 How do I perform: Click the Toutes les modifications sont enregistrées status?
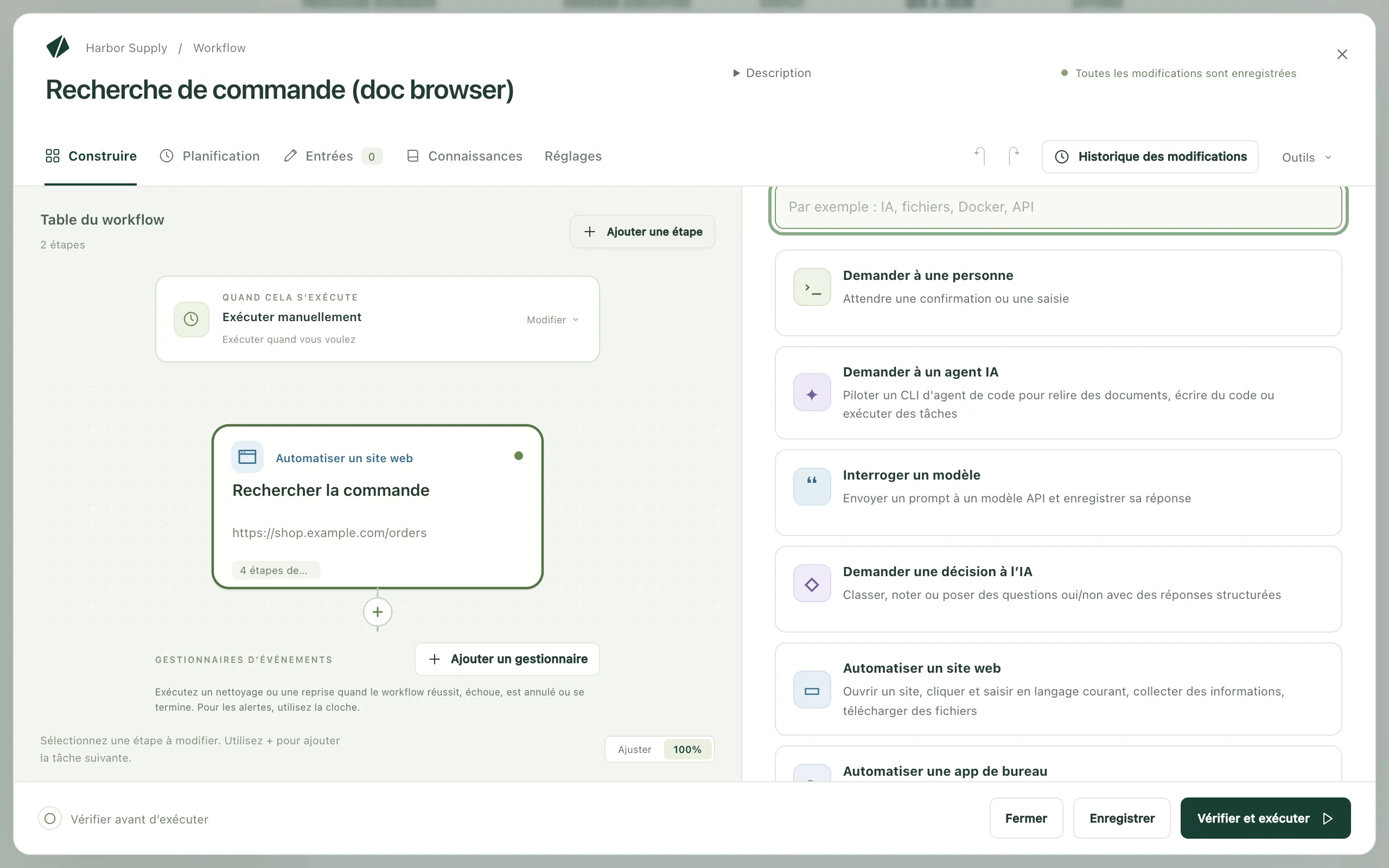[1178, 73]
